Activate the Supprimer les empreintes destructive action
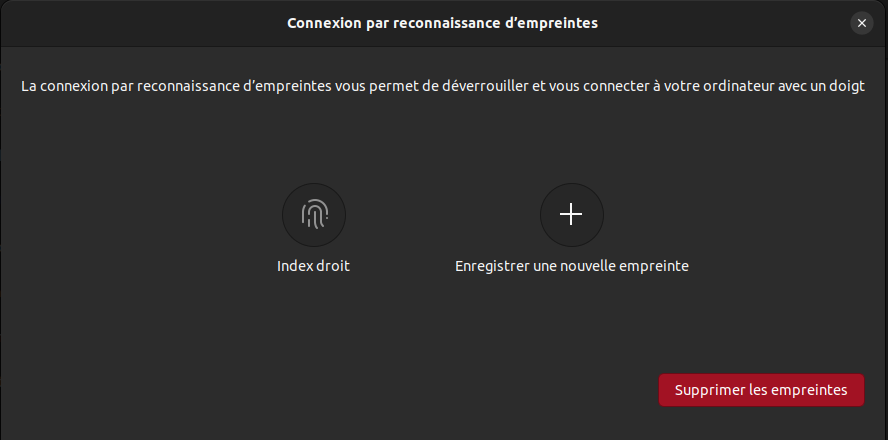This screenshot has width=888, height=440. click(x=761, y=390)
